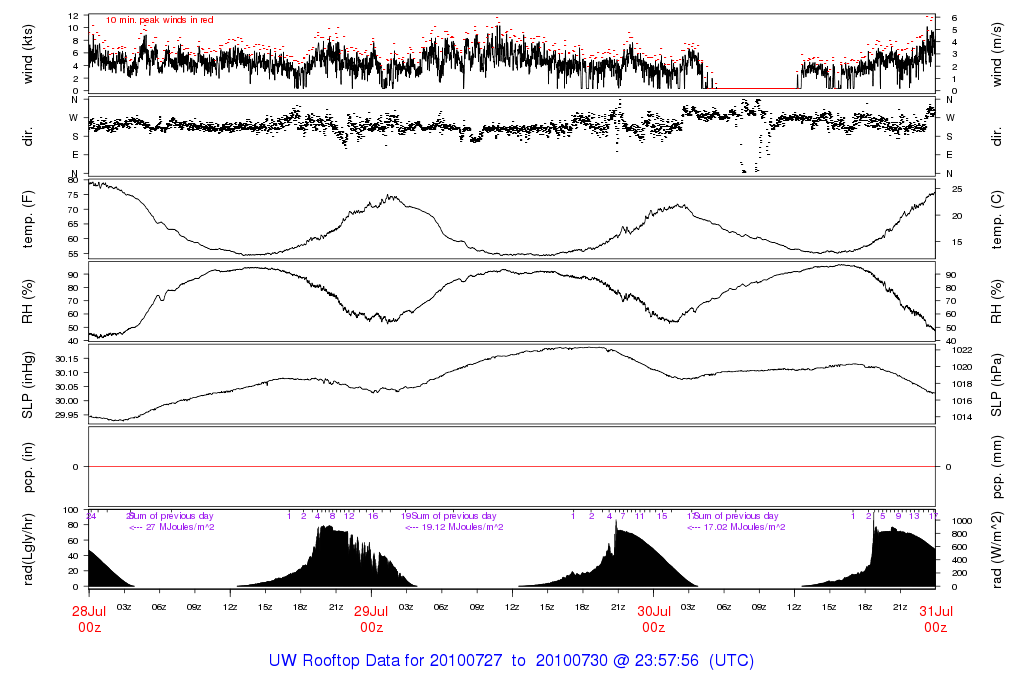Image resolution: width=1024 pixels, height=700 pixels.
Task: Select the 'pcp. (in)' axis label
Action: click(x=29, y=467)
